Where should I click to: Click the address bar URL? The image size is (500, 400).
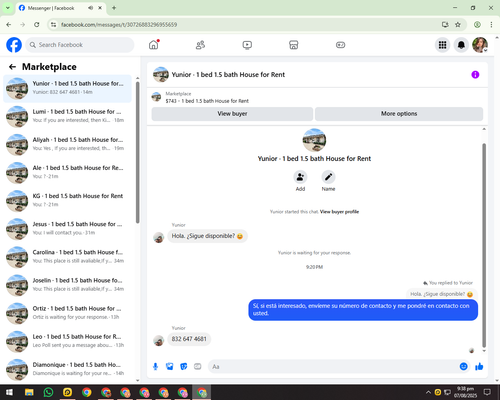119,25
